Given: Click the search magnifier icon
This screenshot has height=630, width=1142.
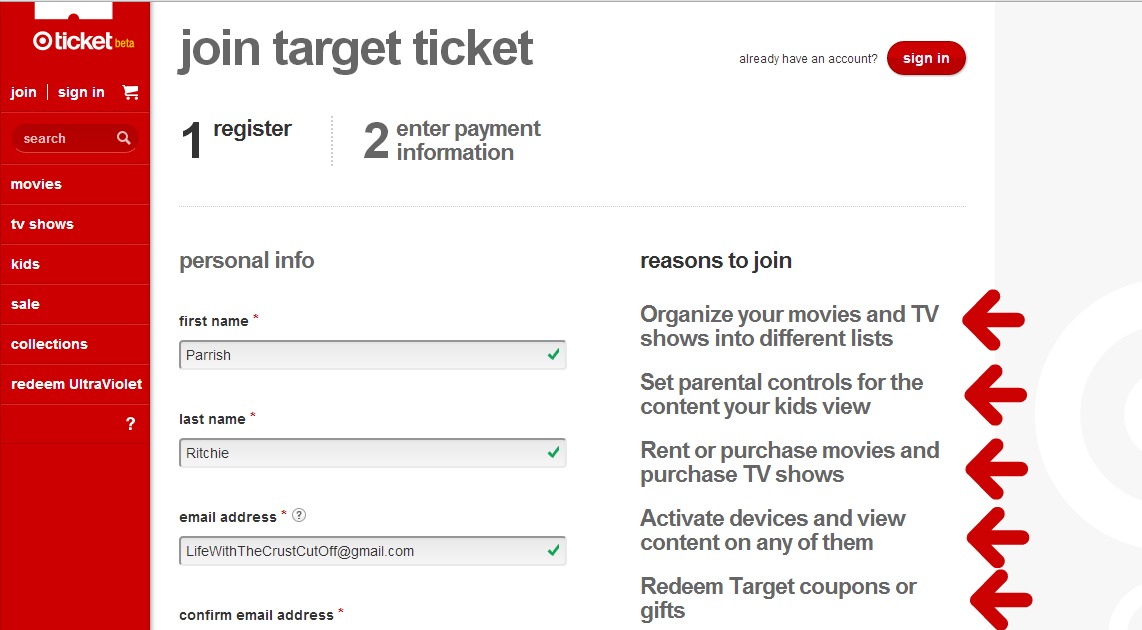Looking at the screenshot, I should coord(124,138).
